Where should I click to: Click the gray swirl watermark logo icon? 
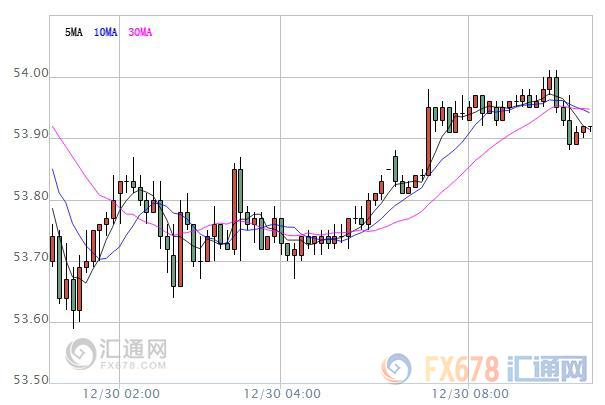point(81,354)
